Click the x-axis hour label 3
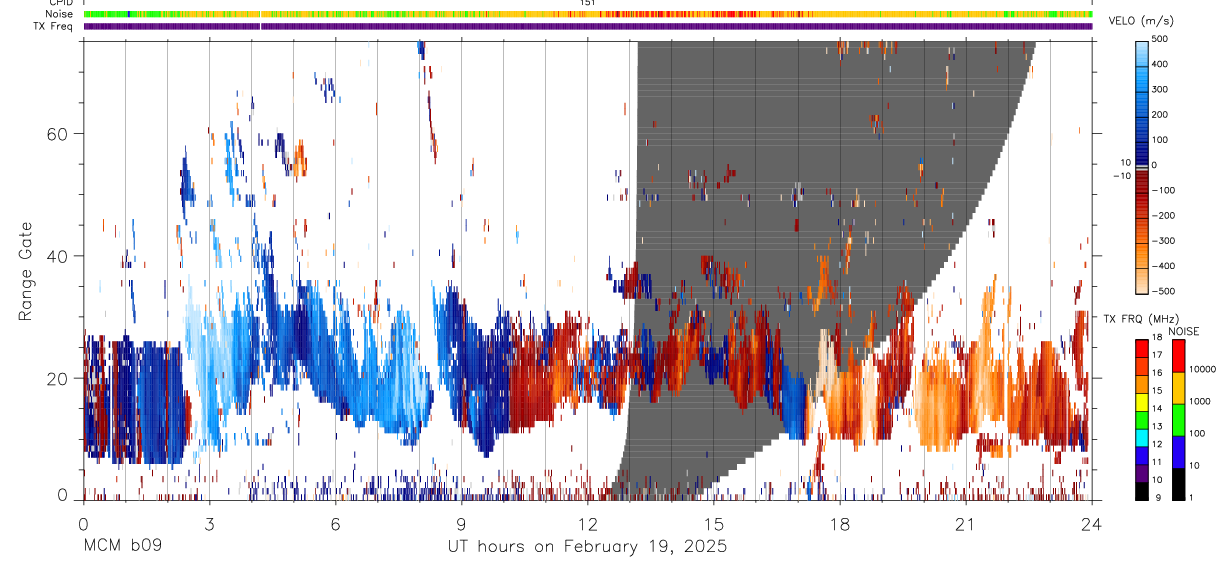This screenshot has height=567, width=1228. pos(209,523)
